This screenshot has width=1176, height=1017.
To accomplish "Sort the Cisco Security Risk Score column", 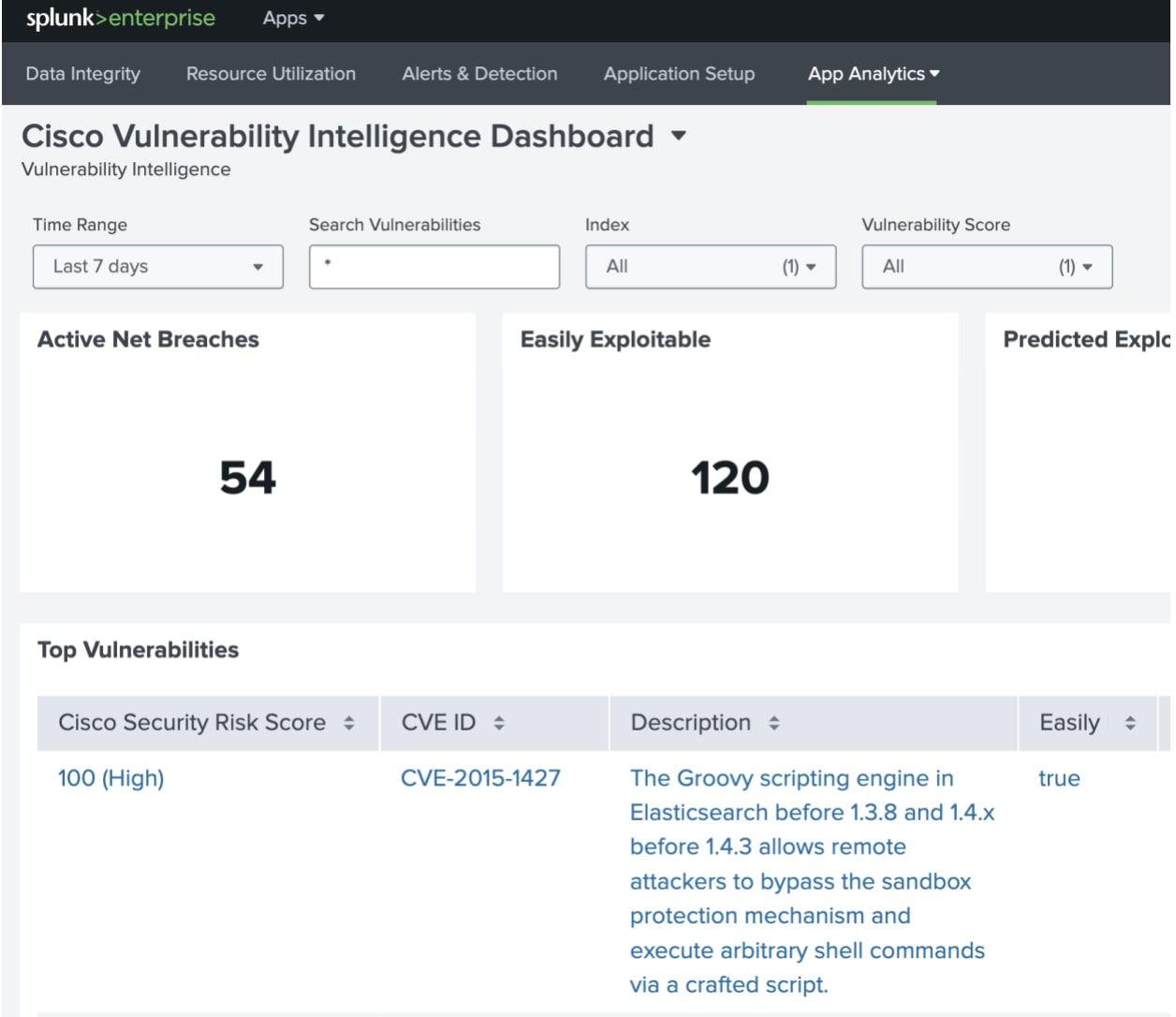I will 348,722.
